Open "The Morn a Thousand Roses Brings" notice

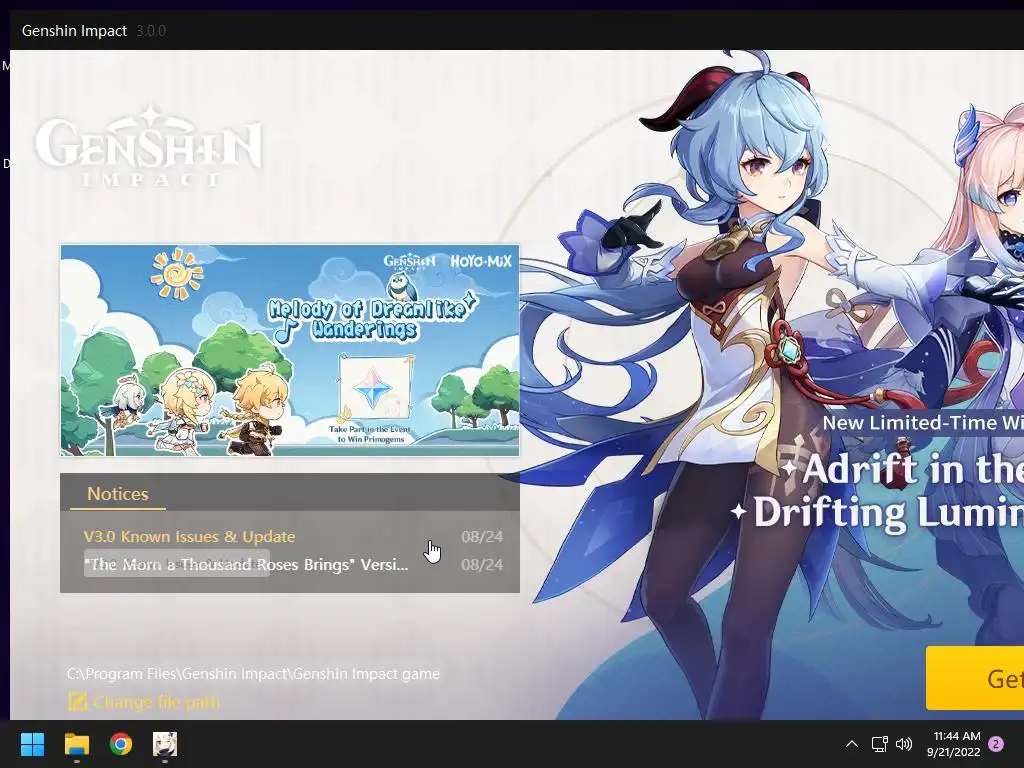[246, 565]
